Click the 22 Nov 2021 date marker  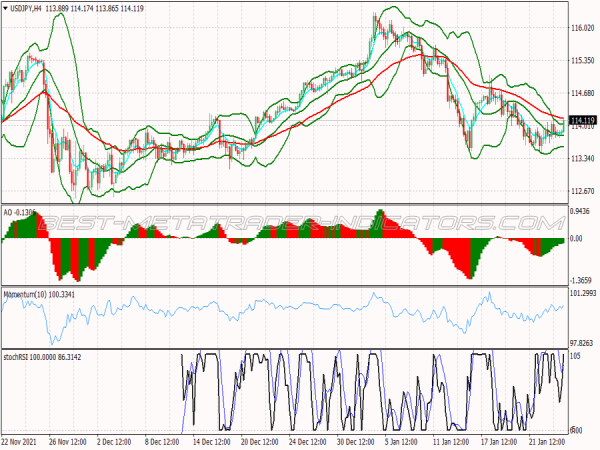click(x=22, y=440)
